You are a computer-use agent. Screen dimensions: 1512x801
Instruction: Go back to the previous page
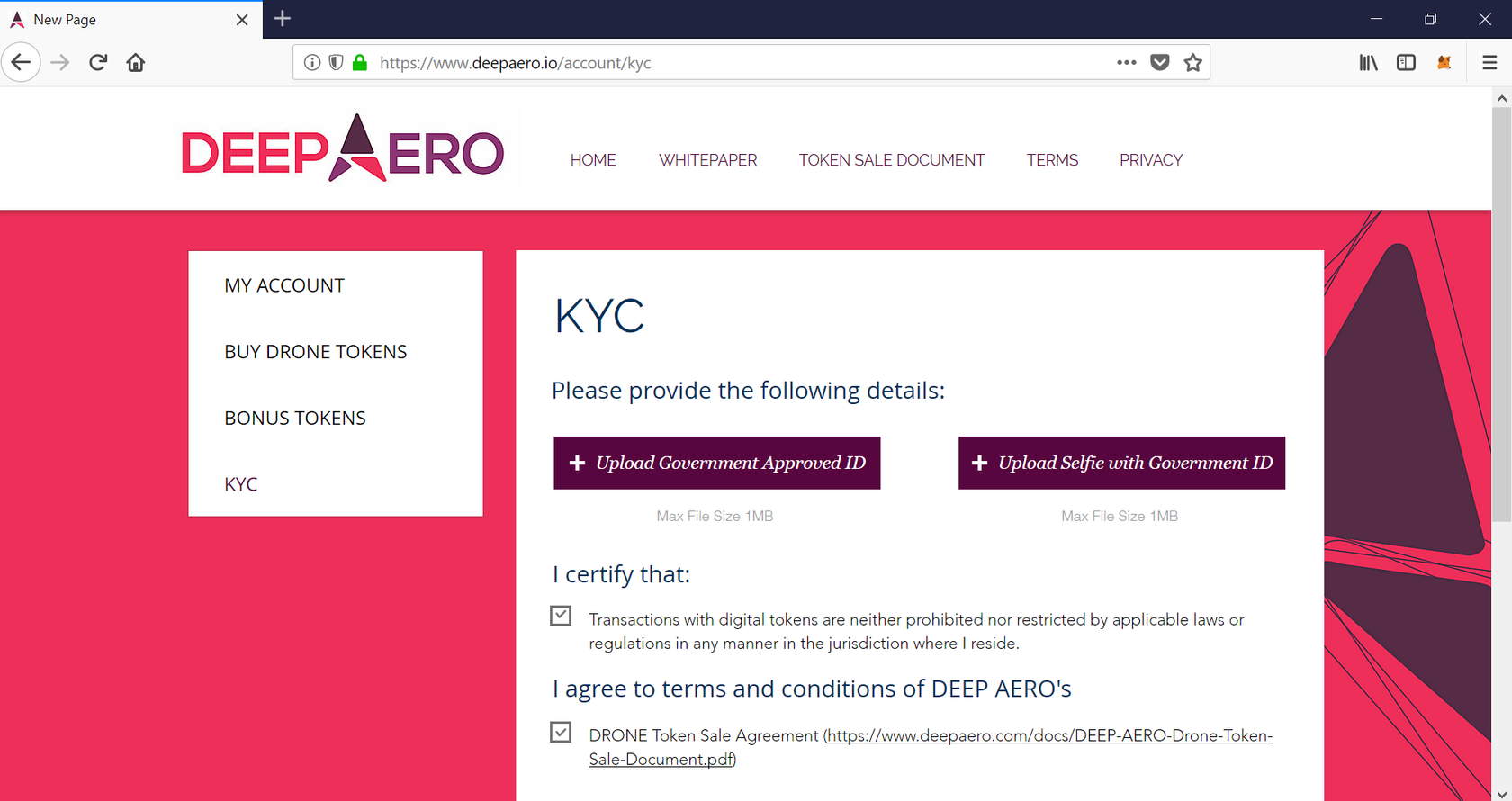21,63
